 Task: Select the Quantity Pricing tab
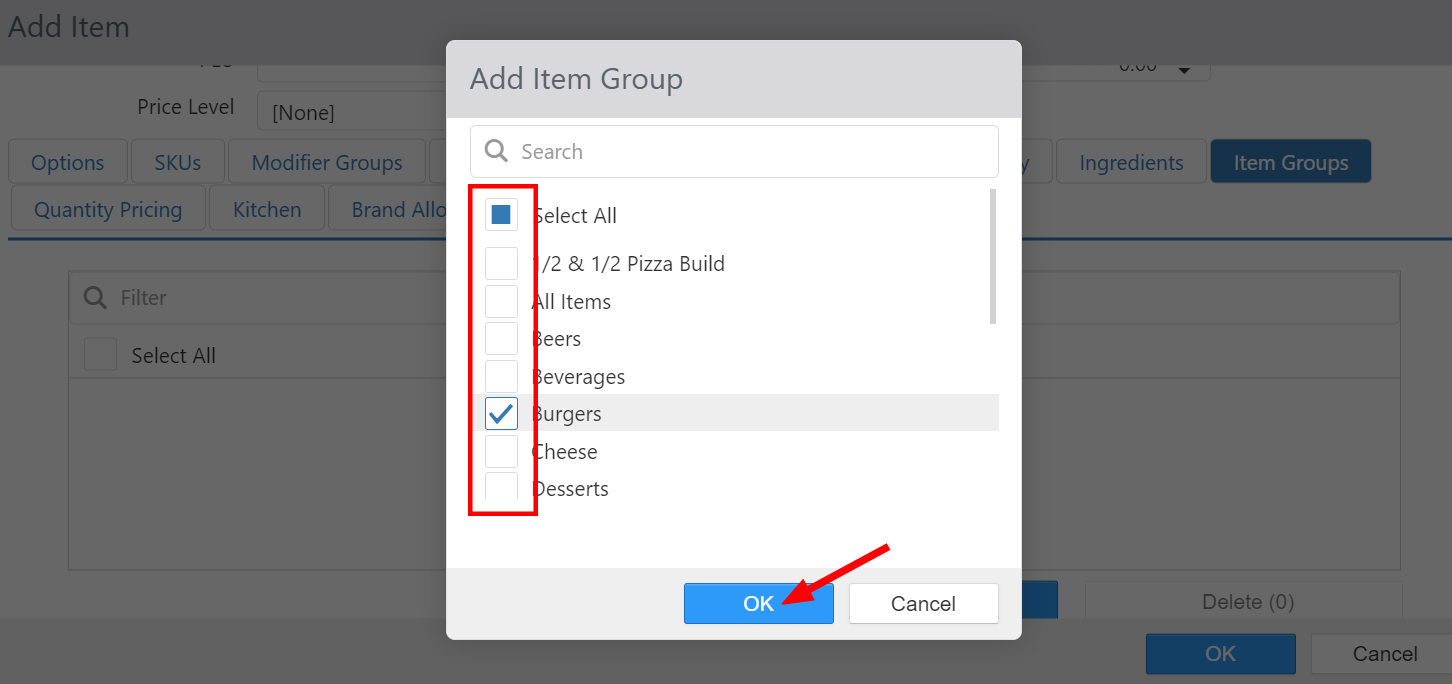click(108, 209)
